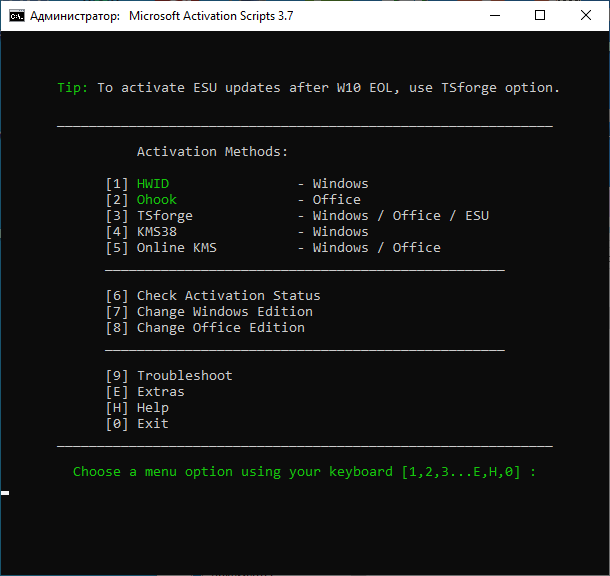Click the blinking cursor at the prompt
The width and height of the screenshot is (610, 576).
pos(5,493)
